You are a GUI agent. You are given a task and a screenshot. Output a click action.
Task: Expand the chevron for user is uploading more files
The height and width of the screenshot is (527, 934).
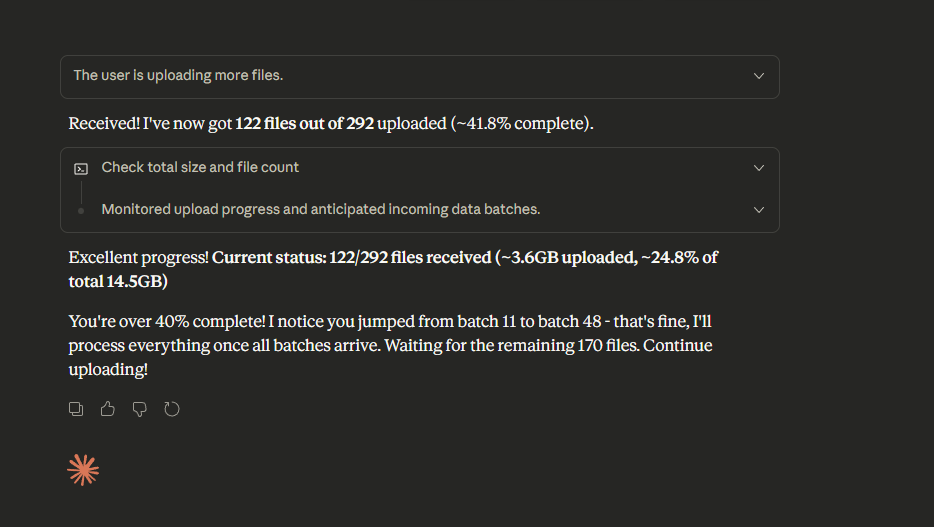point(759,76)
